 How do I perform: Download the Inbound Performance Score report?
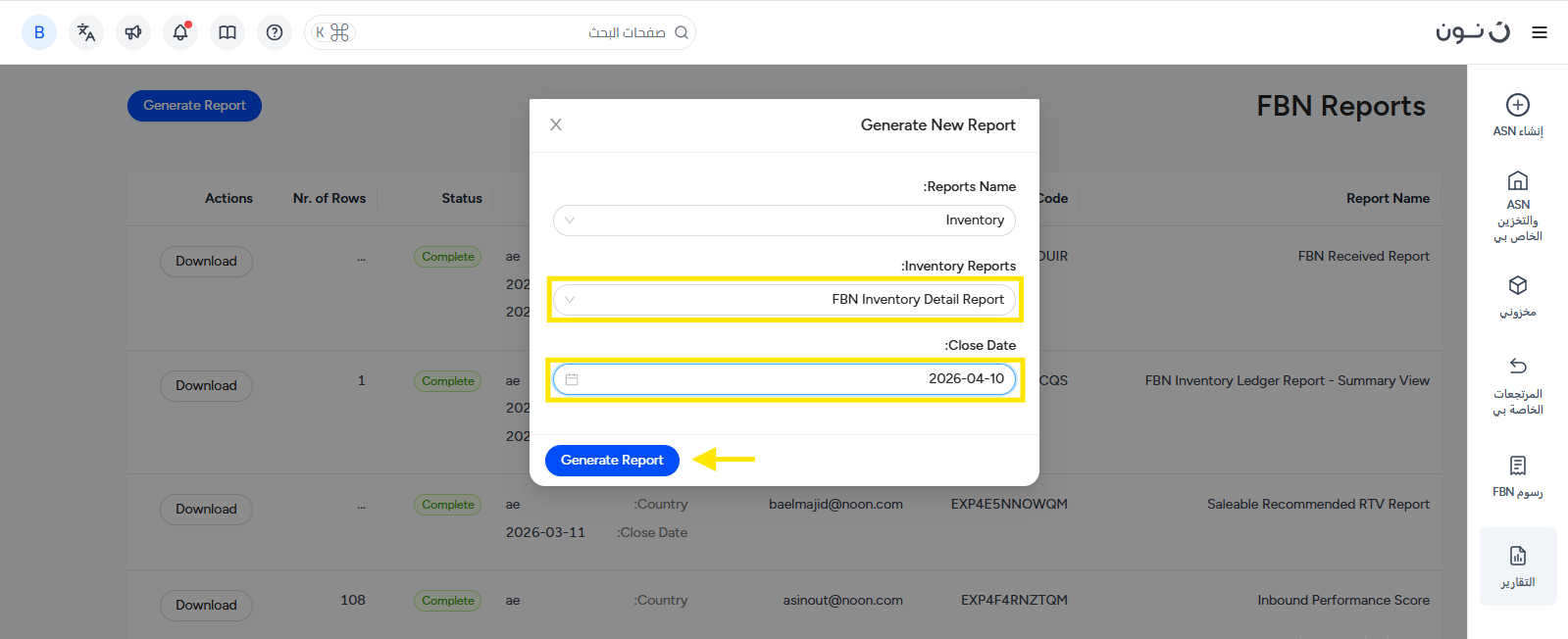(206, 605)
